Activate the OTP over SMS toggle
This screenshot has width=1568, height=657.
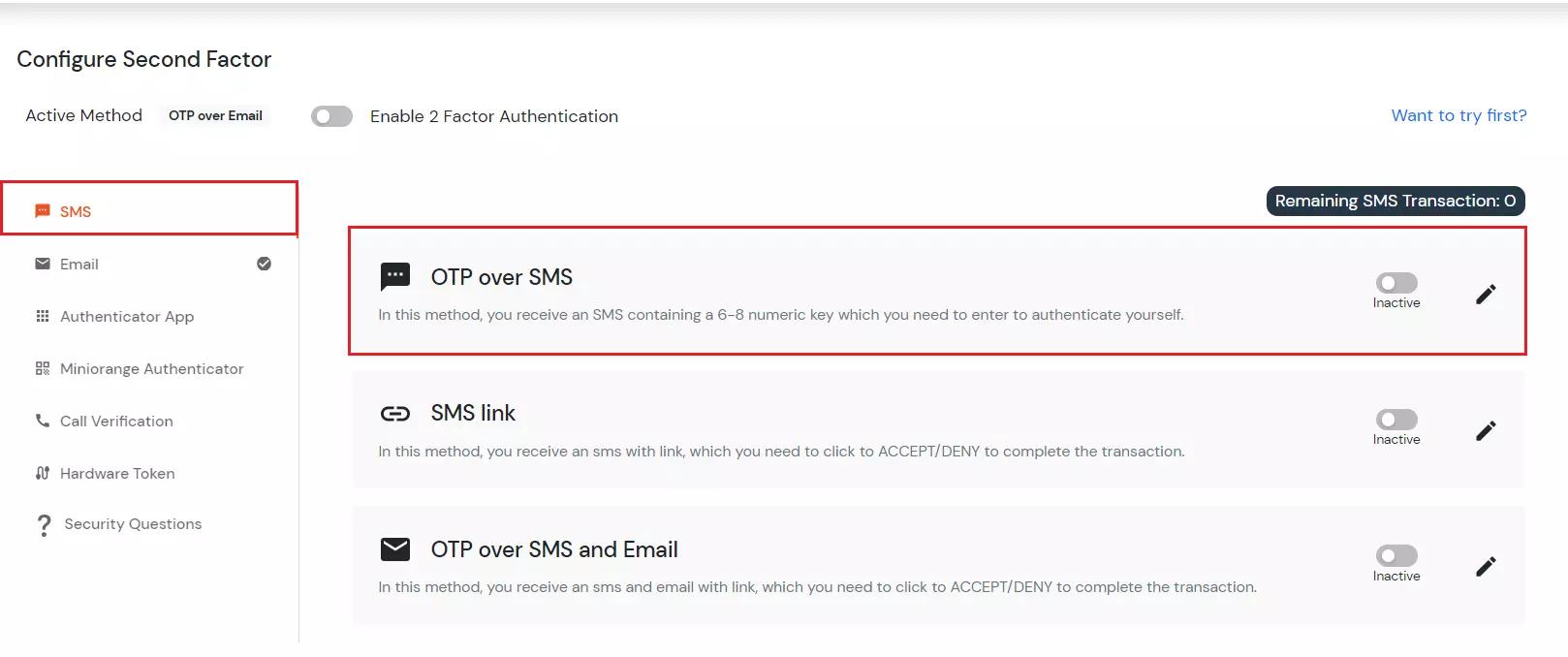click(1396, 283)
